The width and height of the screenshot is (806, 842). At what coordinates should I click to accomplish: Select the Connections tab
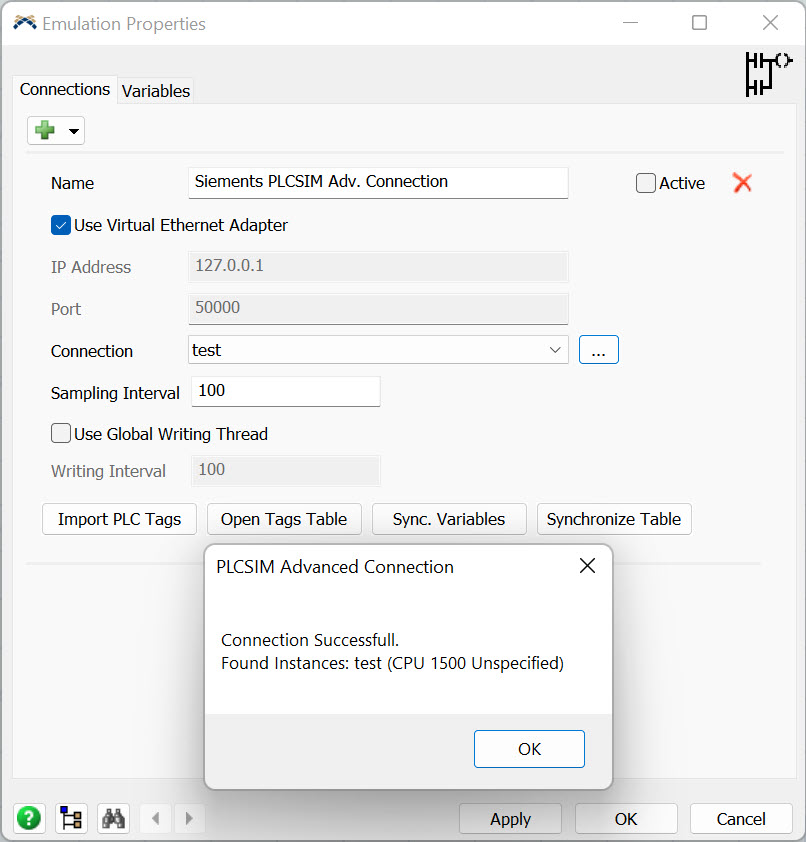(x=65, y=90)
